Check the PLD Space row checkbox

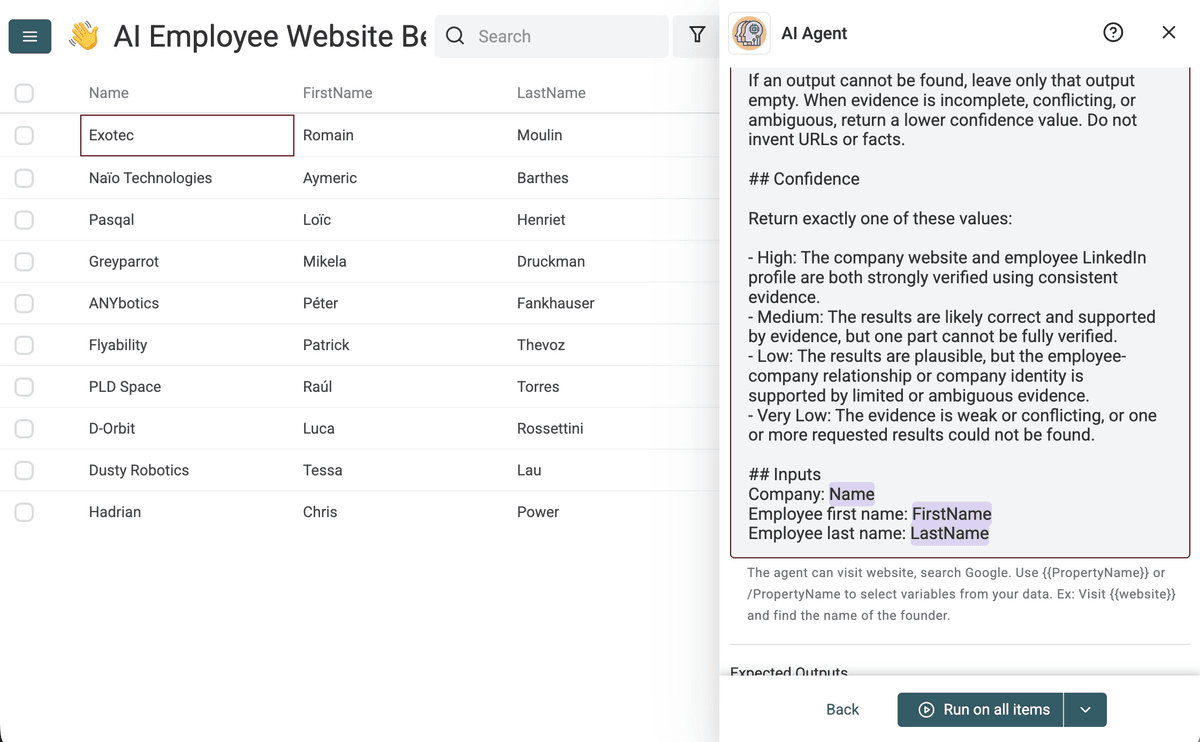pos(24,387)
